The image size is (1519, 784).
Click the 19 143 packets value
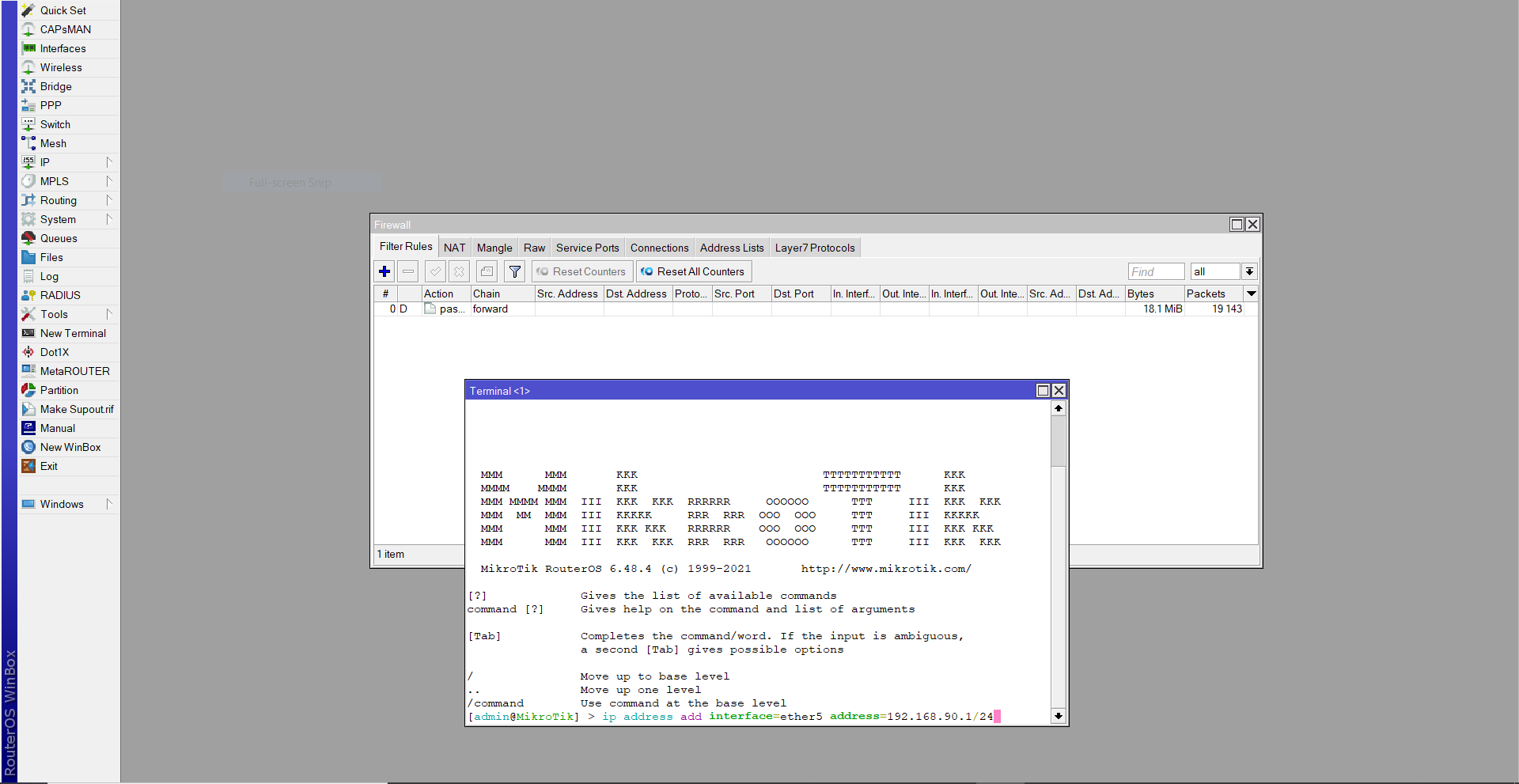(1227, 309)
